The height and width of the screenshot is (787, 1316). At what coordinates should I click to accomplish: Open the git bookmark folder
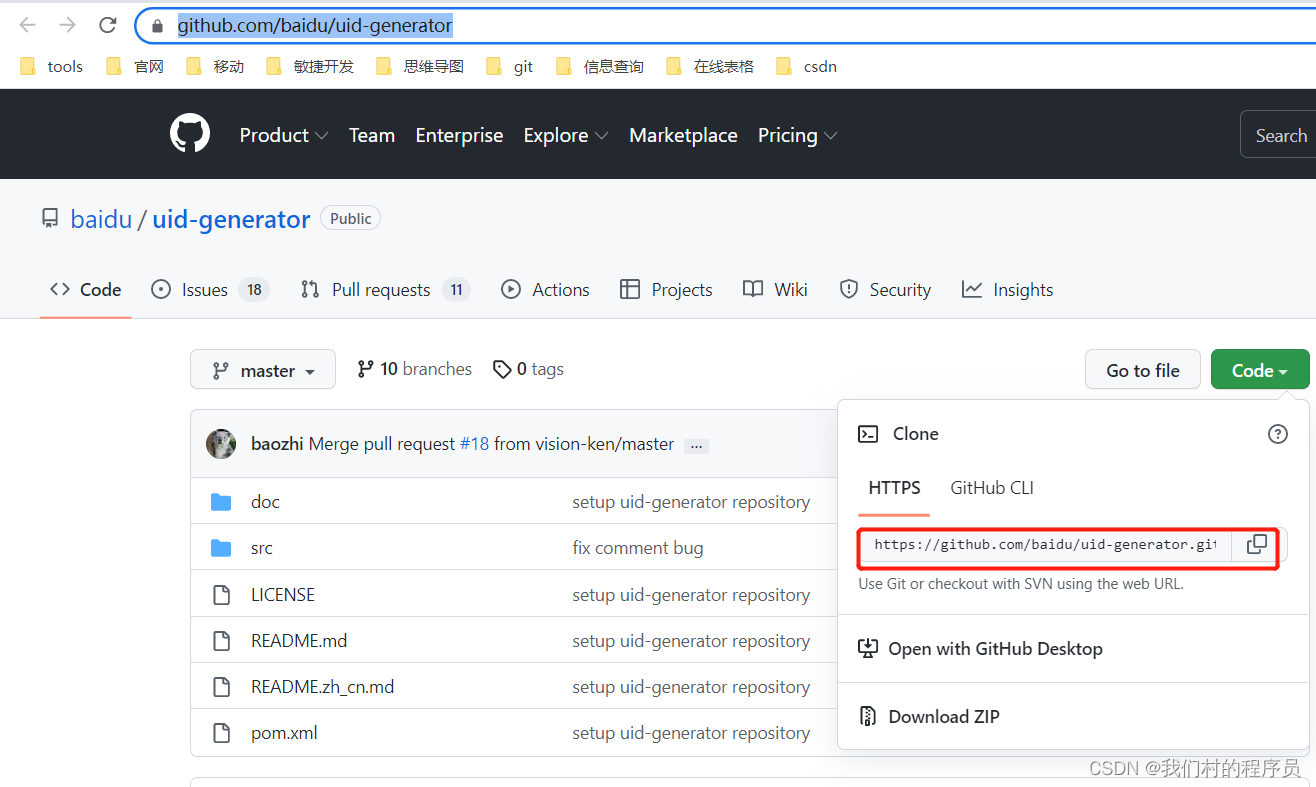[x=509, y=66]
